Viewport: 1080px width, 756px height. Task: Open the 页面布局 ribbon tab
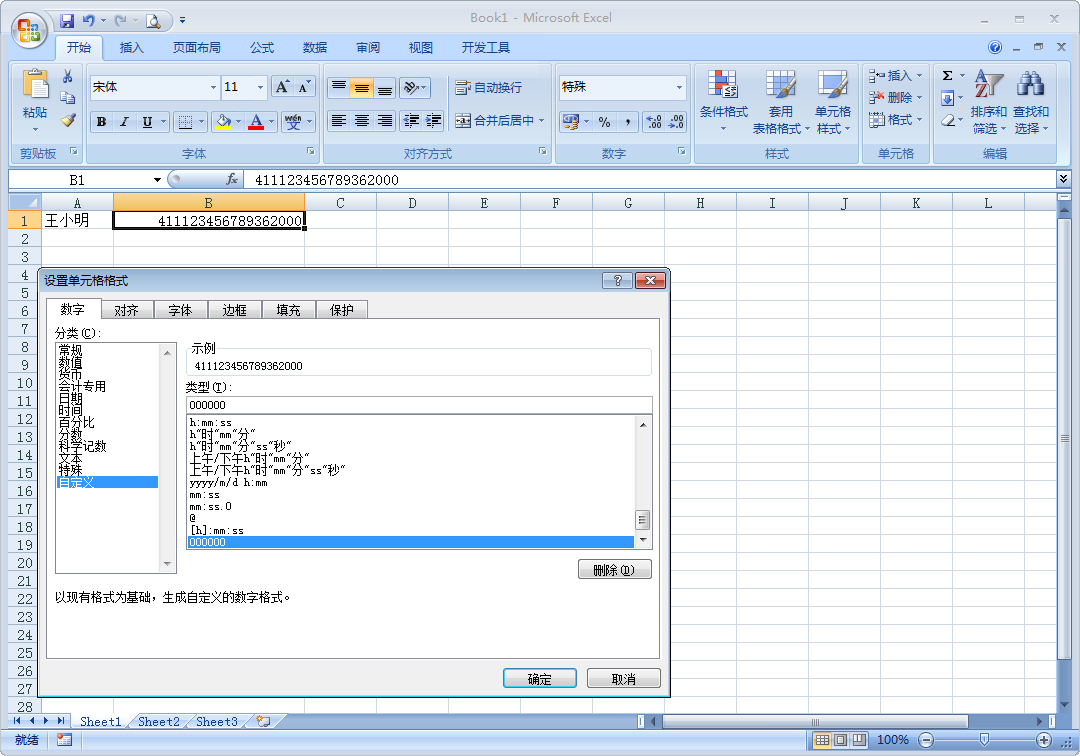tap(196, 47)
